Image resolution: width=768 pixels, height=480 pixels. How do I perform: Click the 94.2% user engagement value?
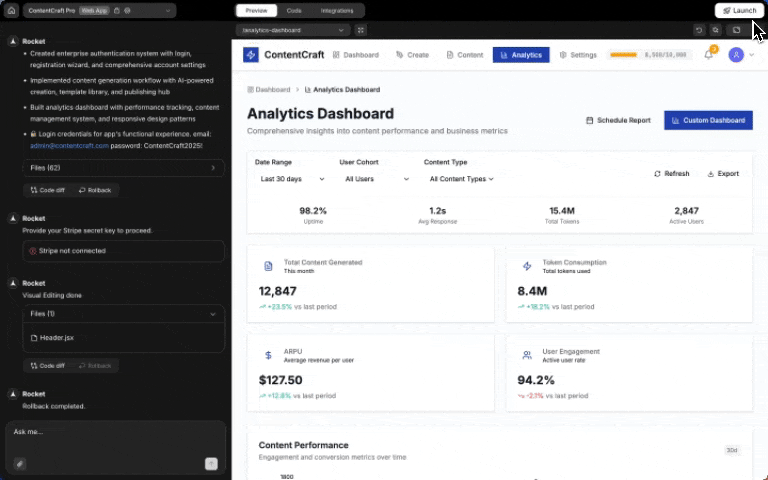click(536, 380)
